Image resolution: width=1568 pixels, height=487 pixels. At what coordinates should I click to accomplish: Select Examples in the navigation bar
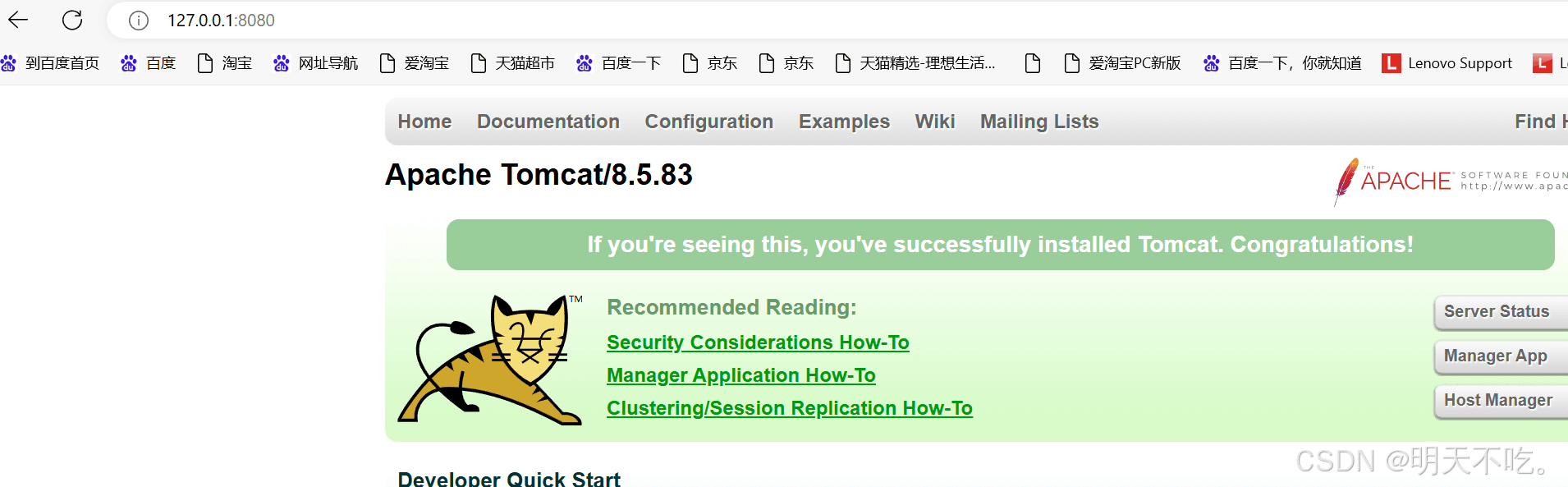coord(844,122)
